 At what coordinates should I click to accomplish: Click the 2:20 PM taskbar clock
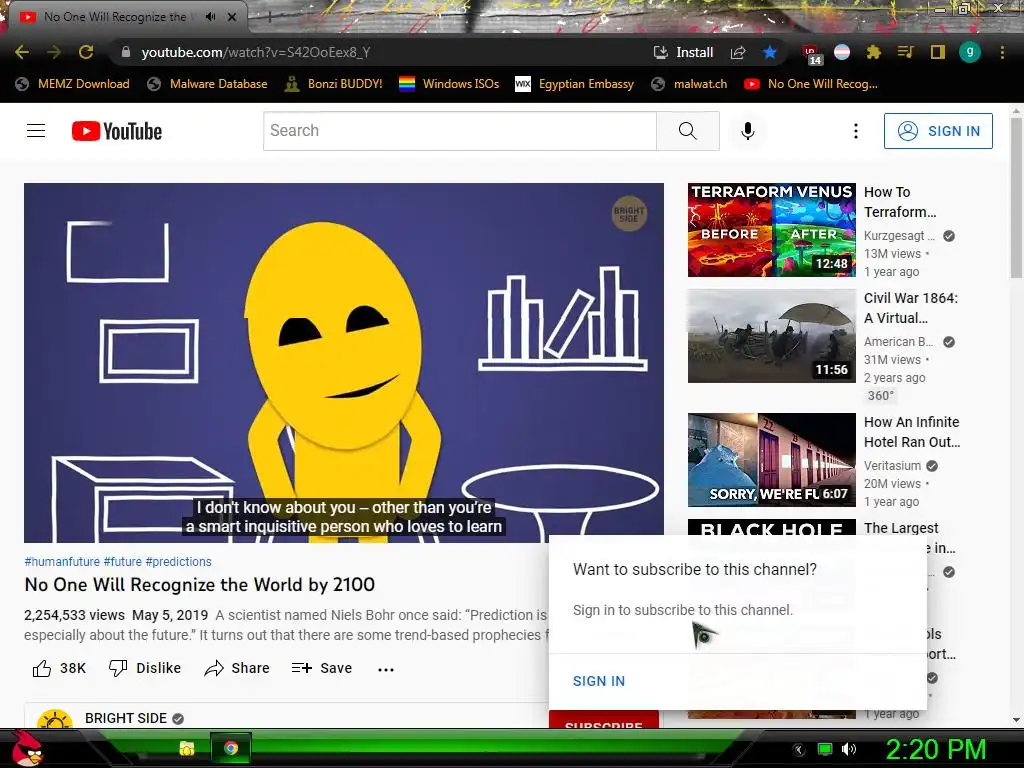click(935, 749)
